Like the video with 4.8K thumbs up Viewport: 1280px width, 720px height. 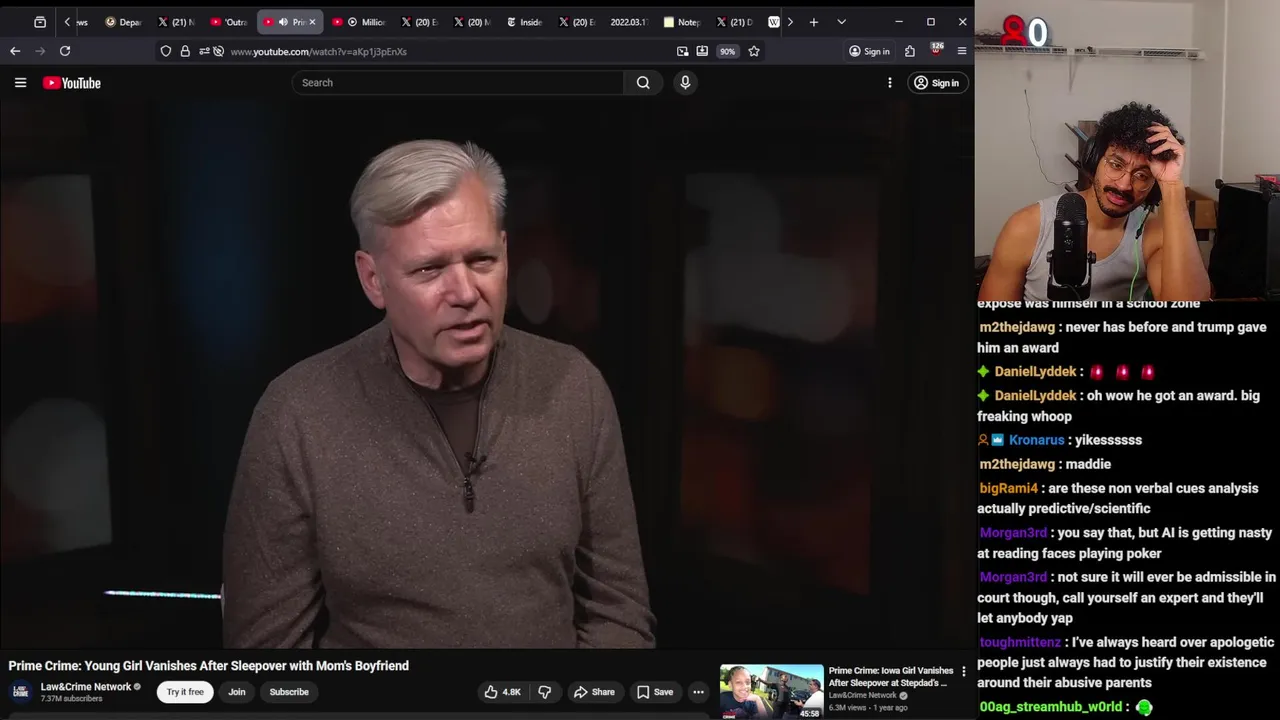click(x=503, y=692)
